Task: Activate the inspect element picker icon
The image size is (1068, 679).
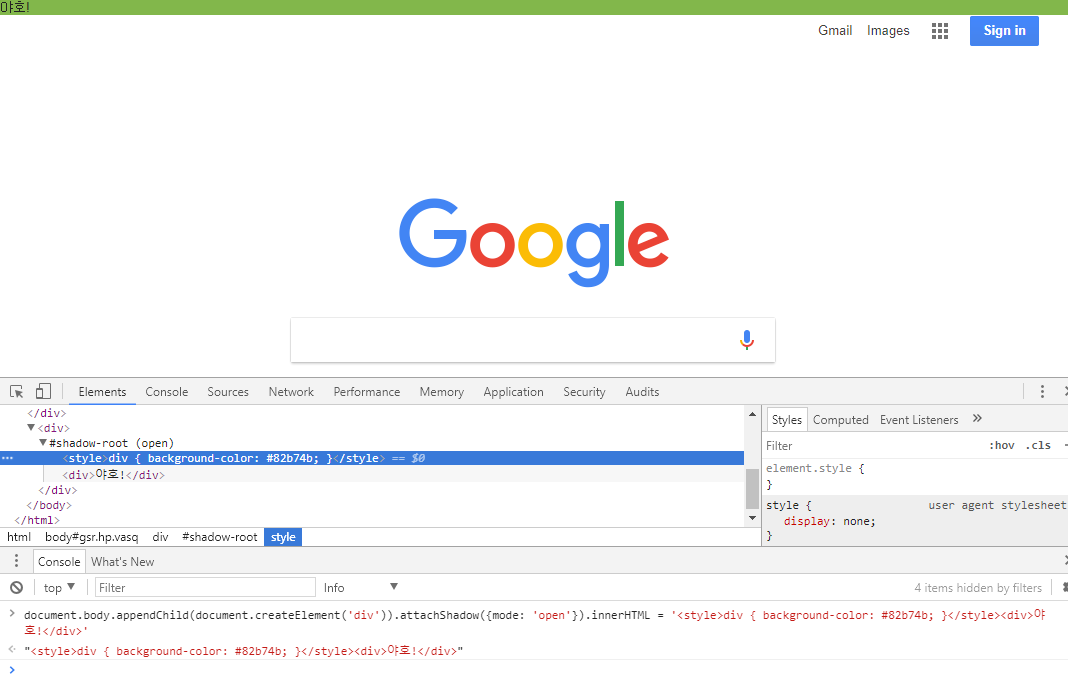Action: 16,392
